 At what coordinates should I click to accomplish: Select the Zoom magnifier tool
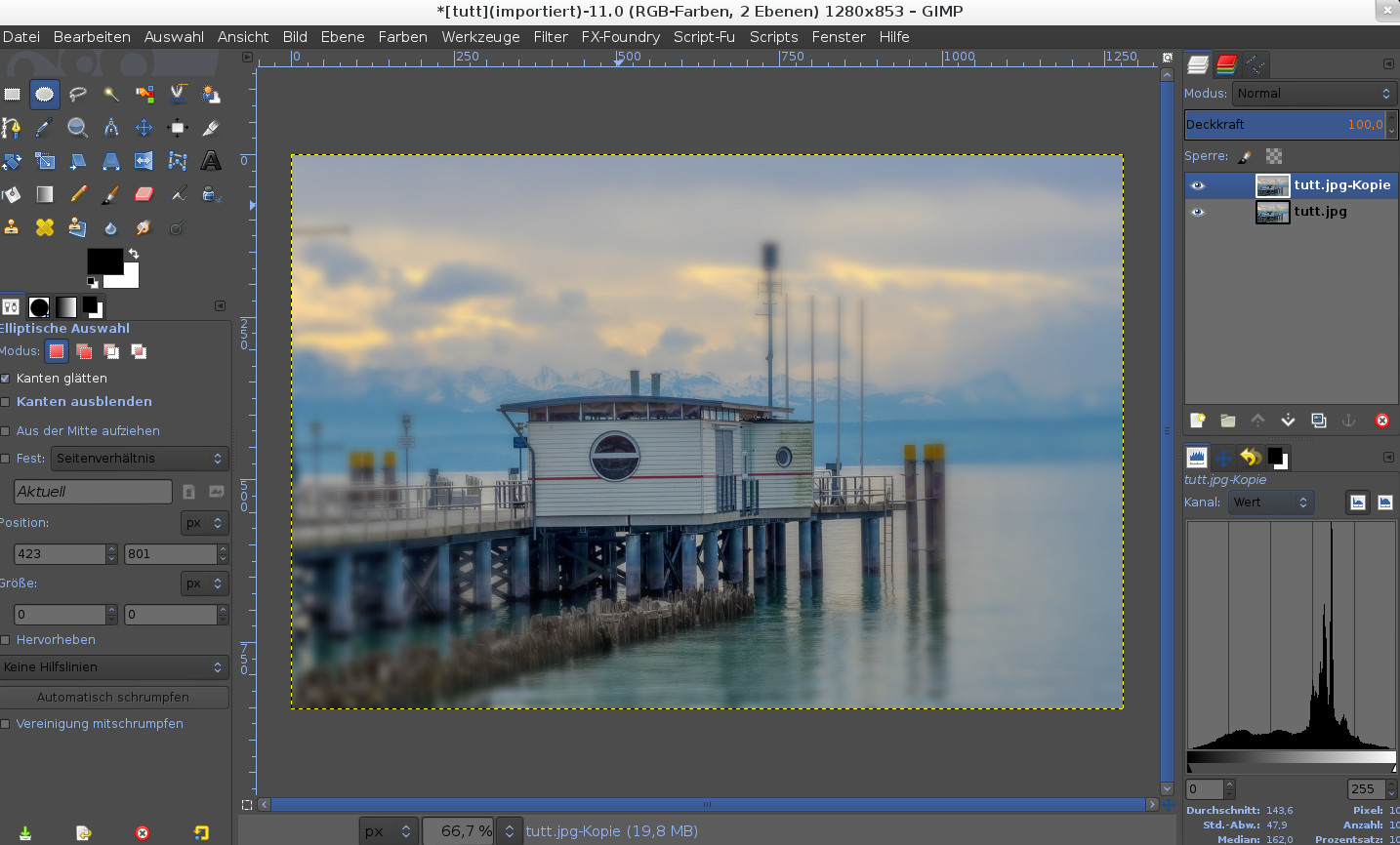click(78, 128)
